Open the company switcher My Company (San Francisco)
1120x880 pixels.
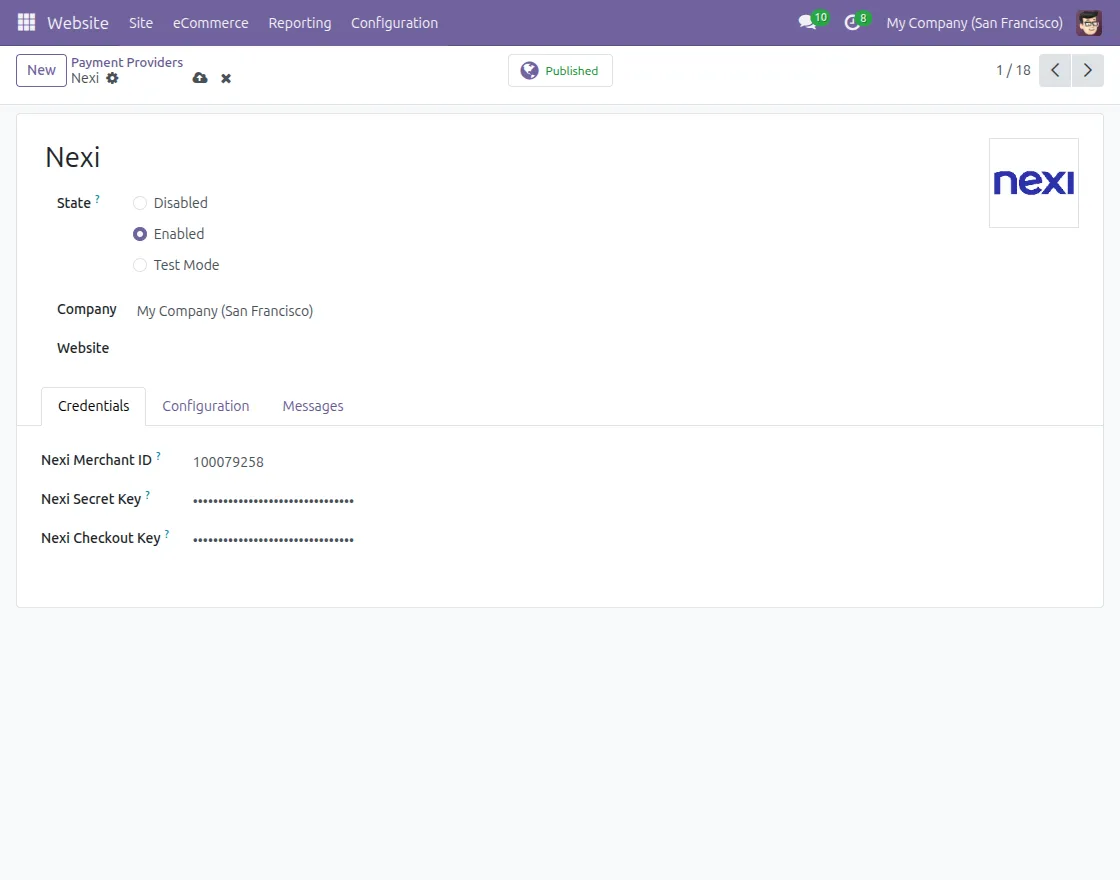click(974, 23)
